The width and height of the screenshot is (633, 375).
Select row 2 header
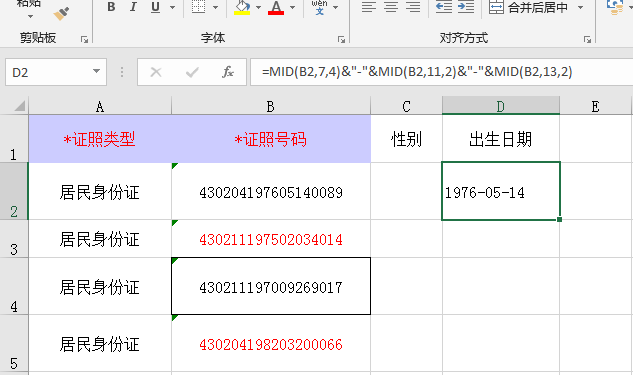coord(14,191)
